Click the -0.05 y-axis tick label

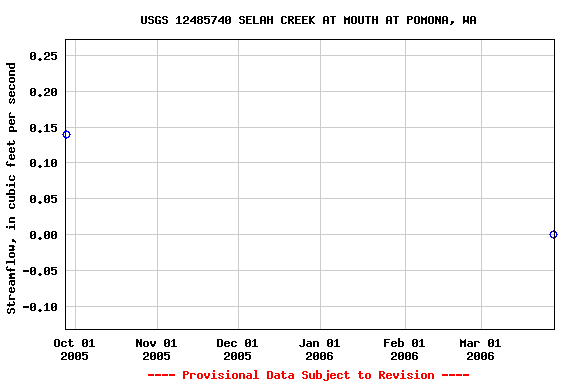(40, 271)
